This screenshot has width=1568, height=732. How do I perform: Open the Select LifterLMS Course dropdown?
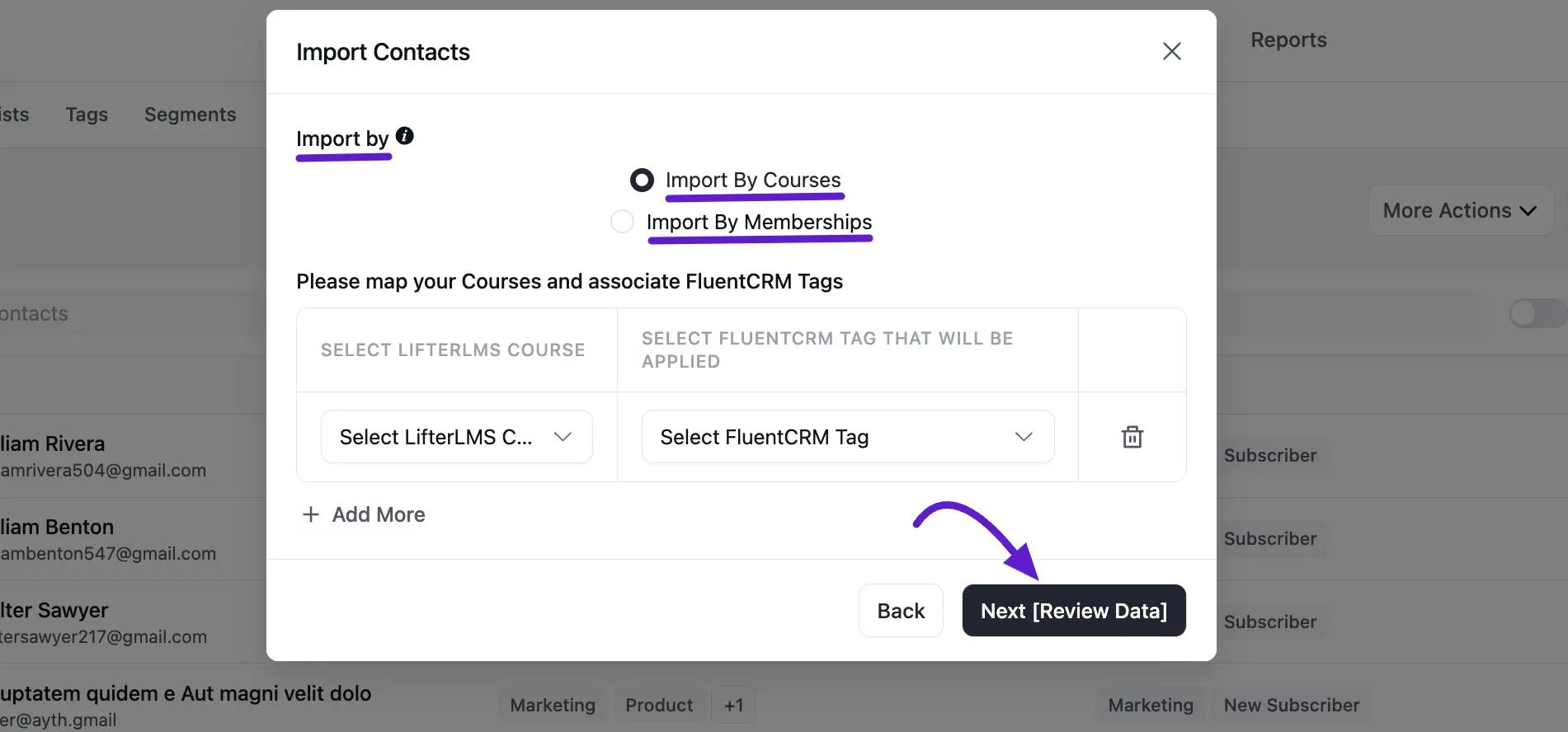point(456,437)
